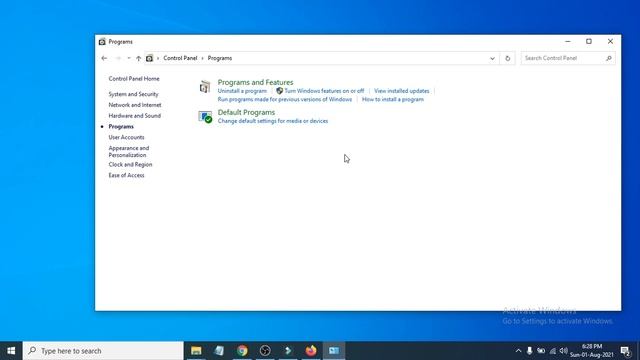Go to System and Security
The width and height of the screenshot is (640, 360).
coord(133,94)
